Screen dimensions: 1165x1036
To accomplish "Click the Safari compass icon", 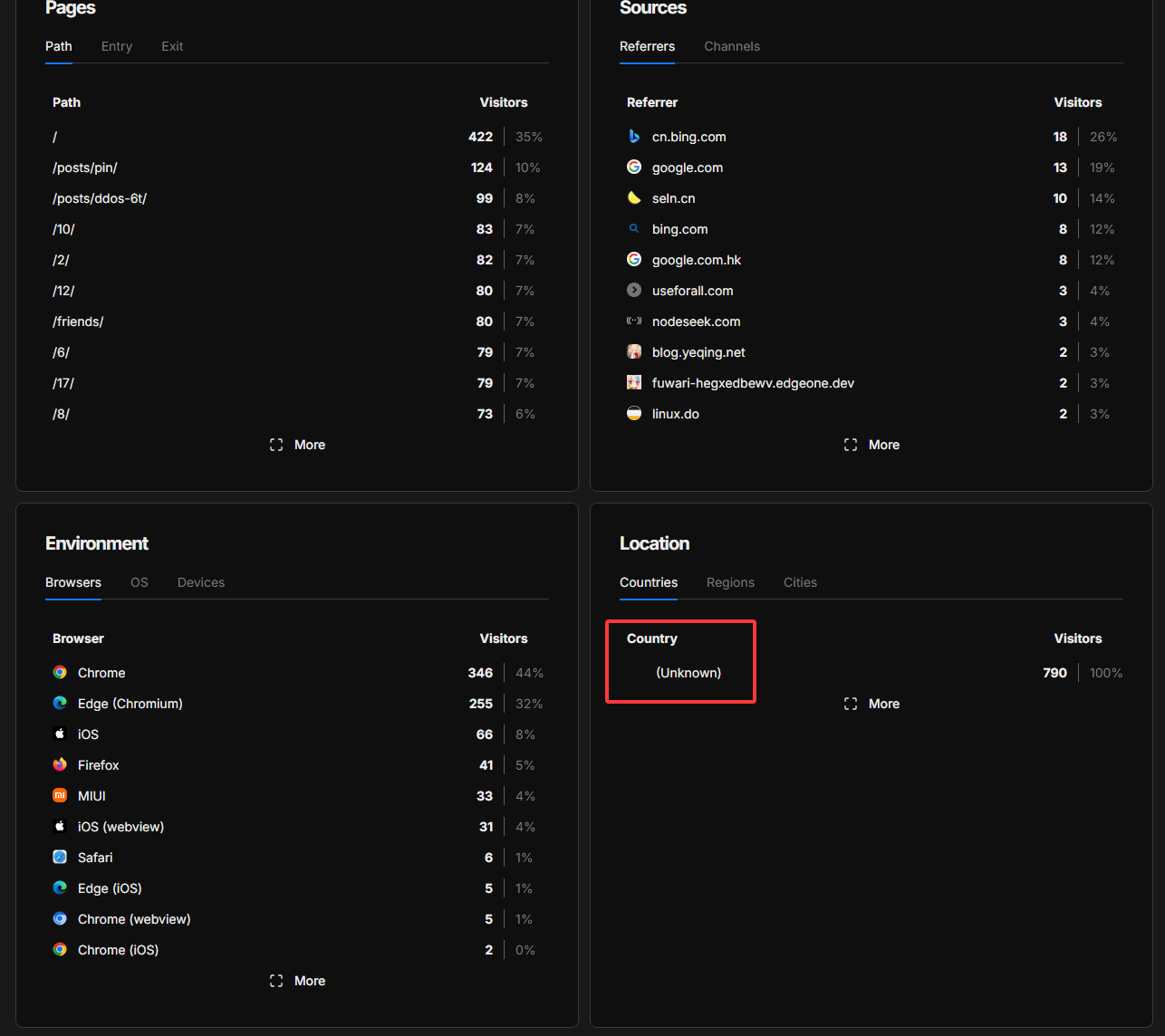I will coord(60,858).
